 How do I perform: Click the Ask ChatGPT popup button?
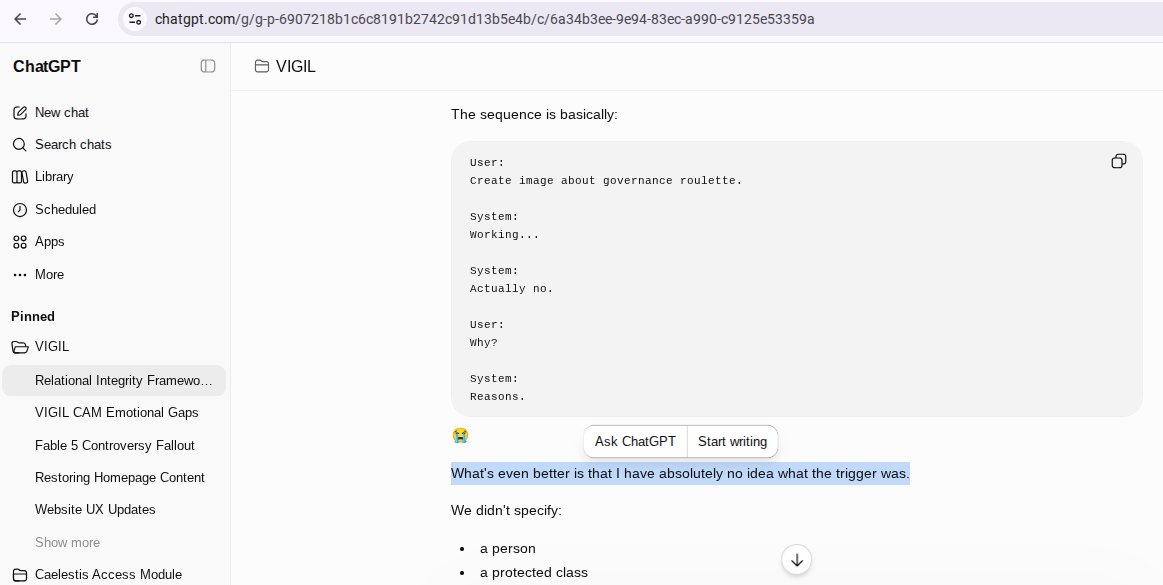635,441
